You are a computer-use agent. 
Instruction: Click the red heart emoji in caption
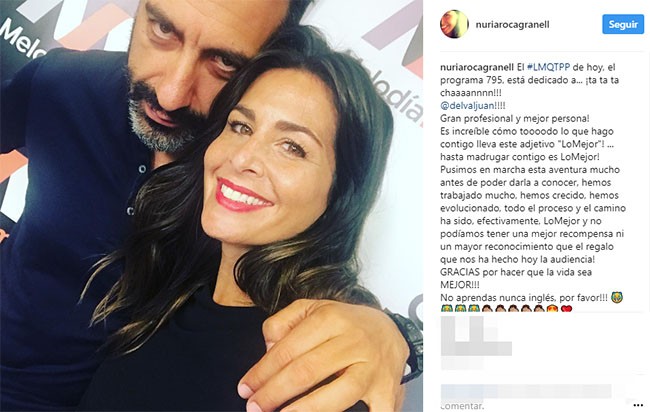point(566,308)
